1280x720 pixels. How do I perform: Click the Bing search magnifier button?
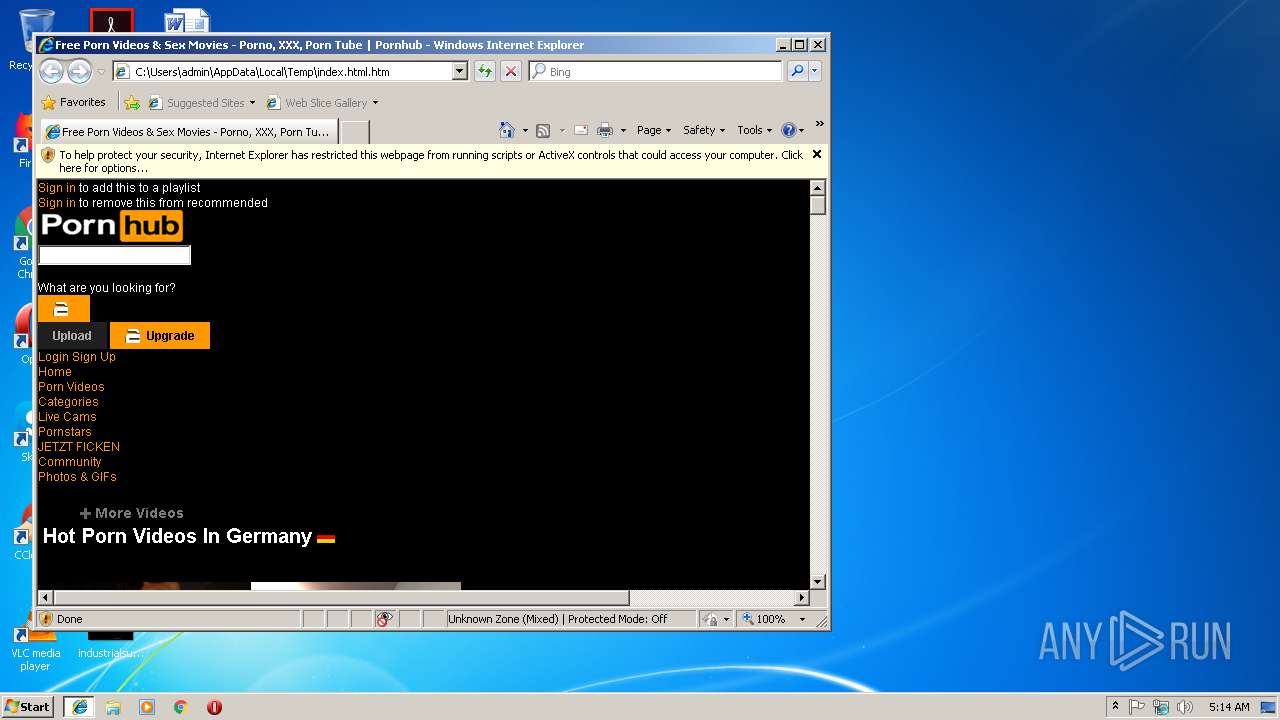pos(797,71)
